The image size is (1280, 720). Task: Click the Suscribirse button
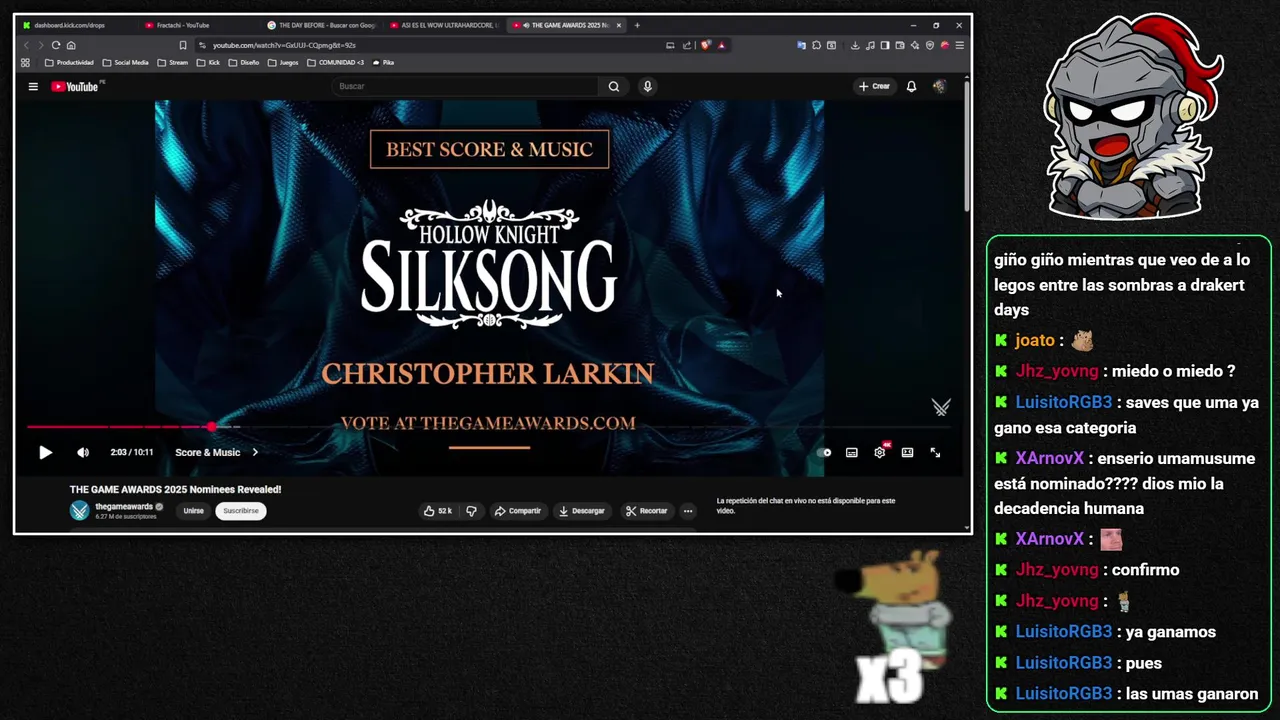pos(241,511)
